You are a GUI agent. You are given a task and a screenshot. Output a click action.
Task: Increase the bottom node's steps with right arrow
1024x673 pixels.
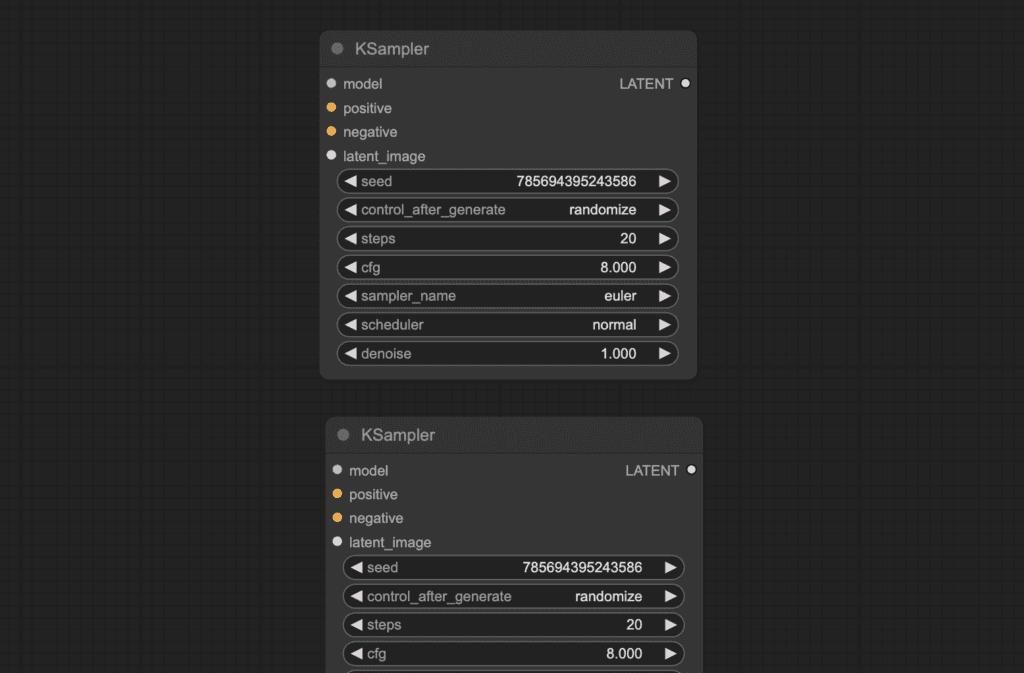click(x=670, y=625)
